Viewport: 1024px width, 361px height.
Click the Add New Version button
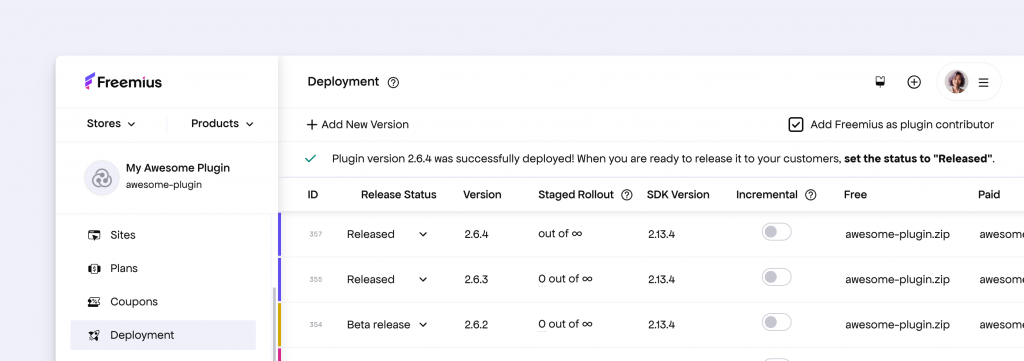tap(358, 125)
